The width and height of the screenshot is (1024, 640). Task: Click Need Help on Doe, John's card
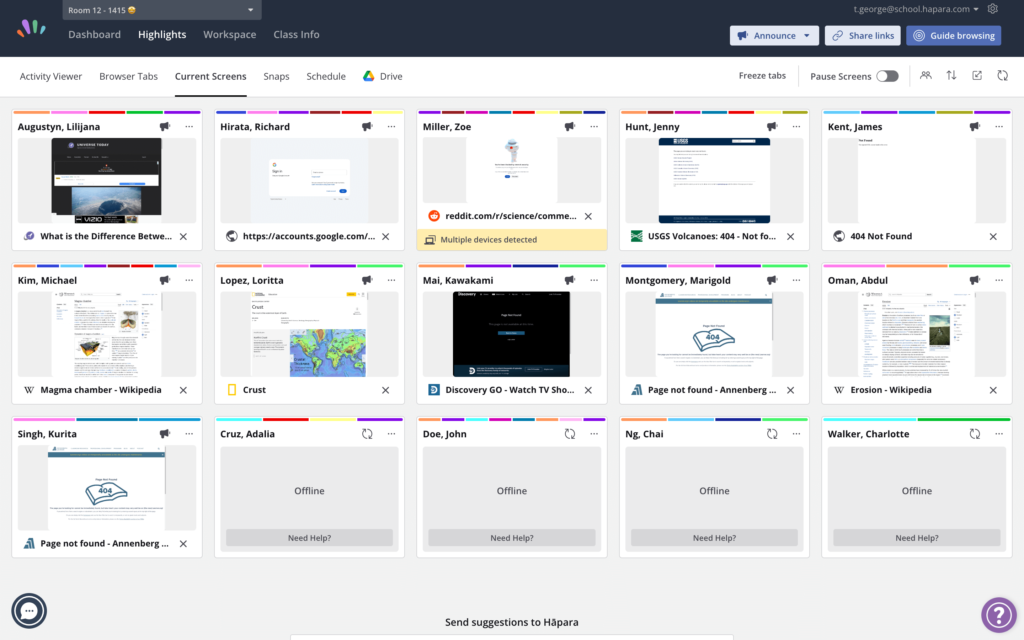[x=511, y=537]
